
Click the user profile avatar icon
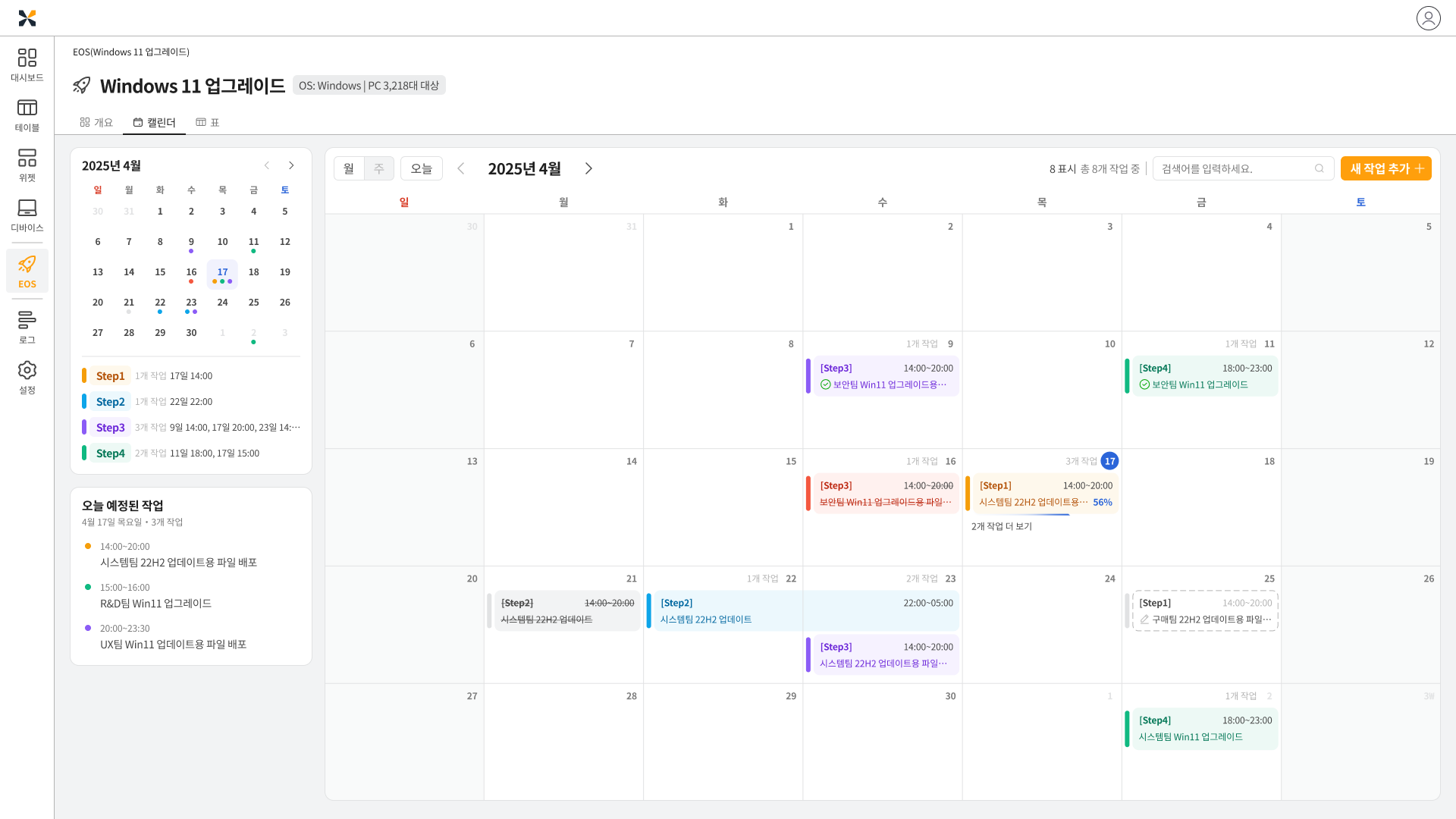[x=1428, y=18]
